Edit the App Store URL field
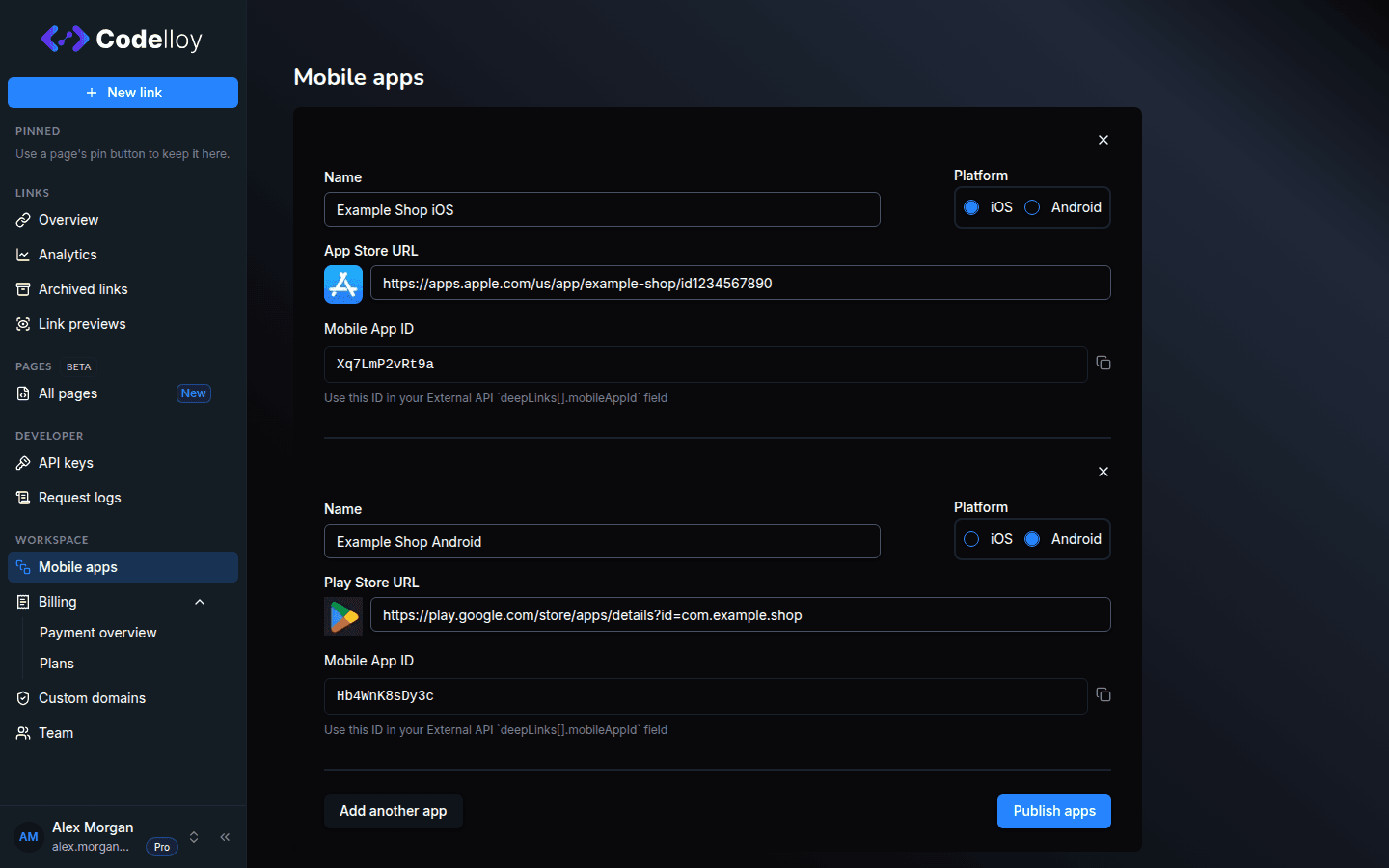 pyautogui.click(x=741, y=283)
